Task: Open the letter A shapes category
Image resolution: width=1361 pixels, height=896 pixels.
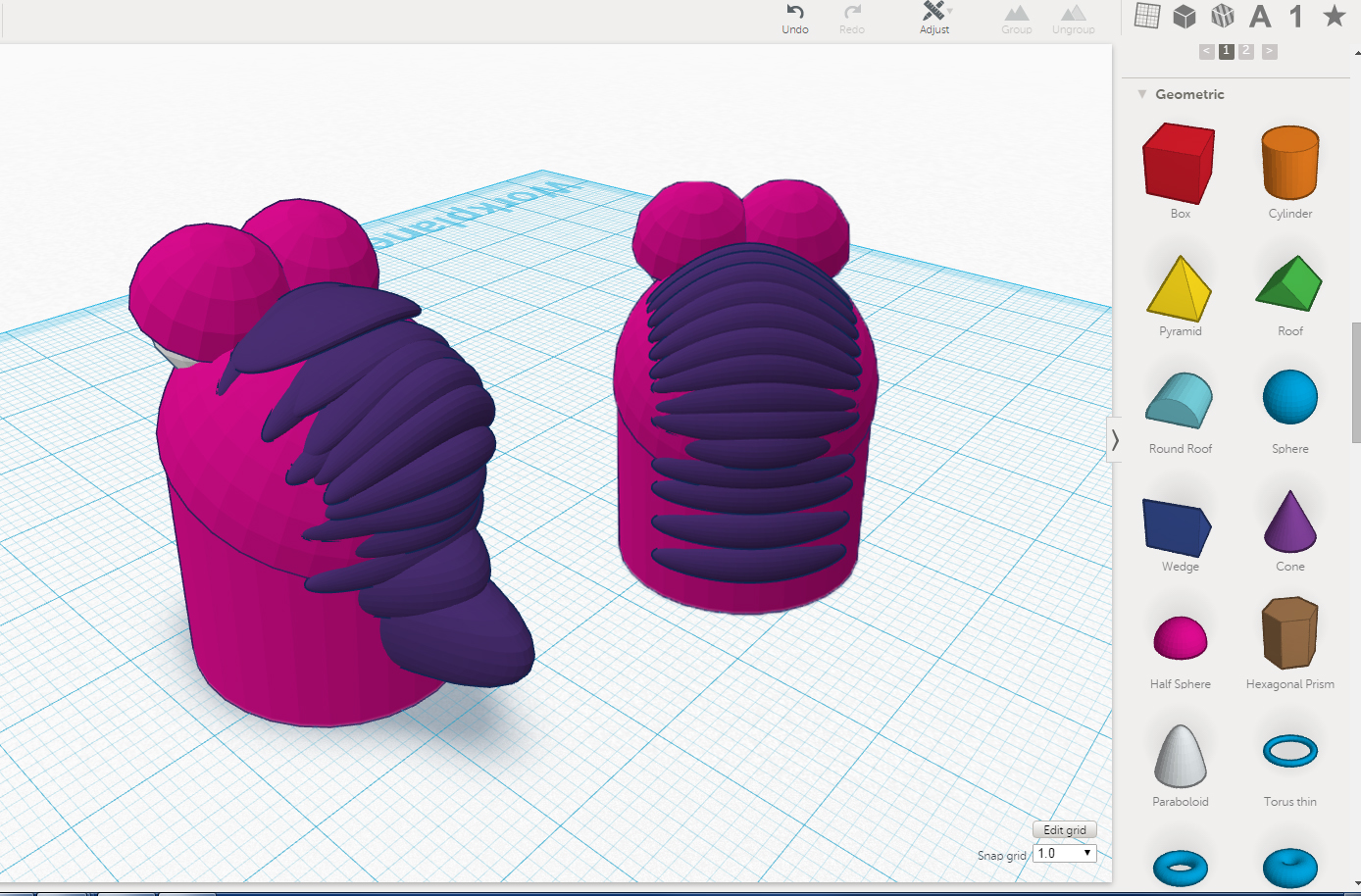Action: coord(1260,16)
